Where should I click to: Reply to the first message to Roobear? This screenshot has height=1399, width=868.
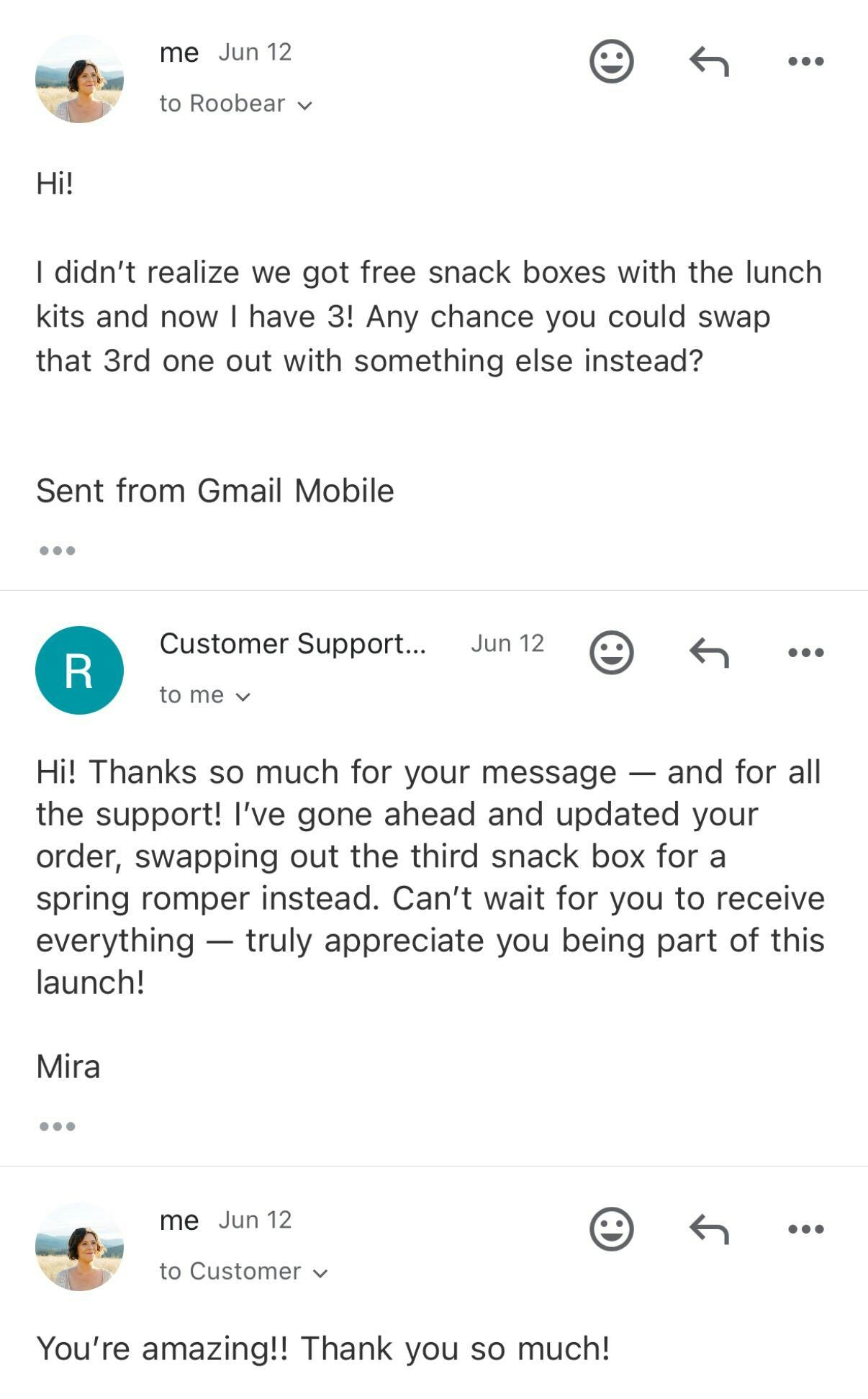pos(709,61)
